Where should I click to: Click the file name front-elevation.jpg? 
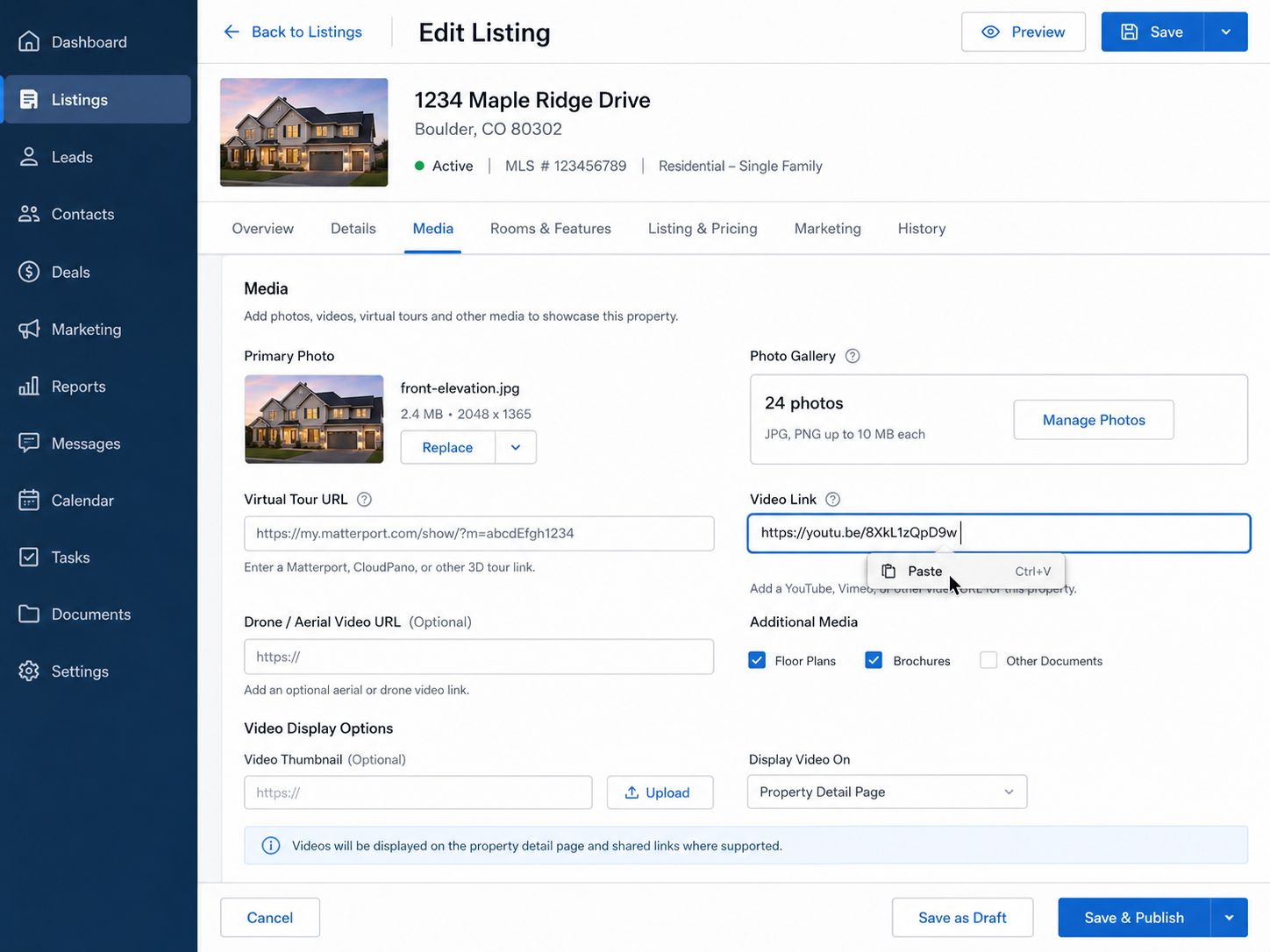tap(460, 388)
